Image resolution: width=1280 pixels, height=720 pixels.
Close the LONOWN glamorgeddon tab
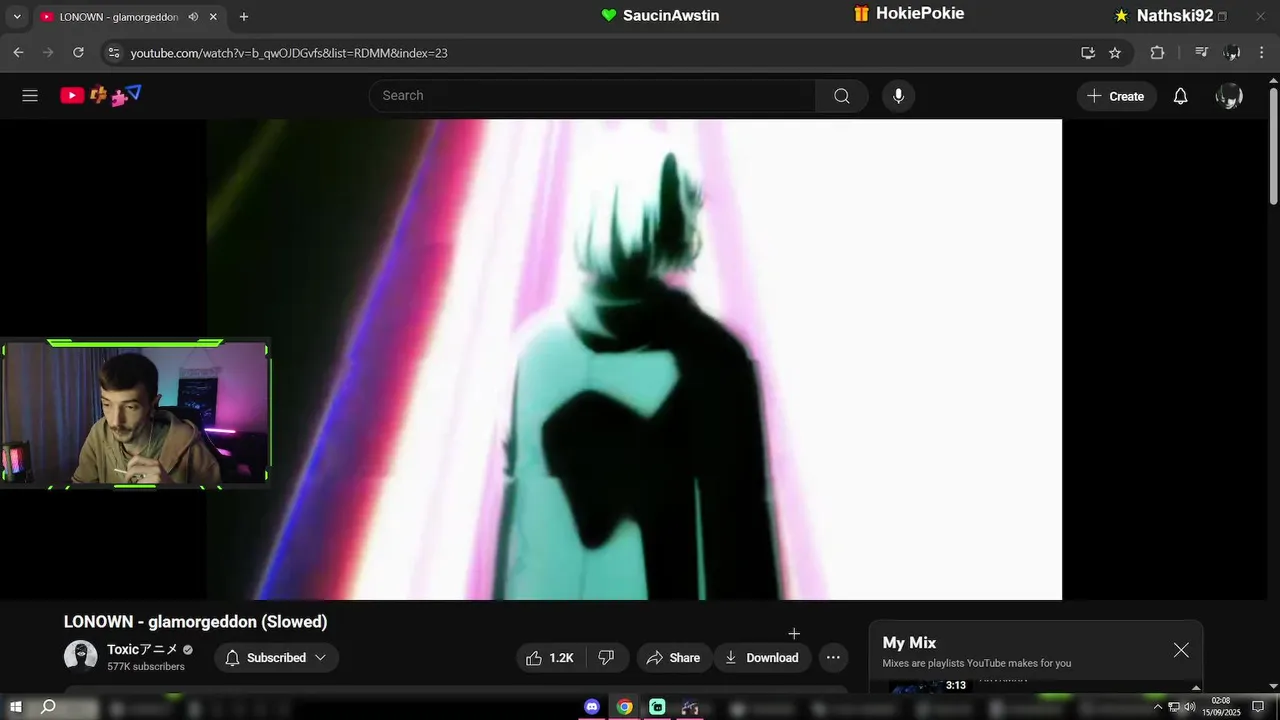tap(213, 17)
